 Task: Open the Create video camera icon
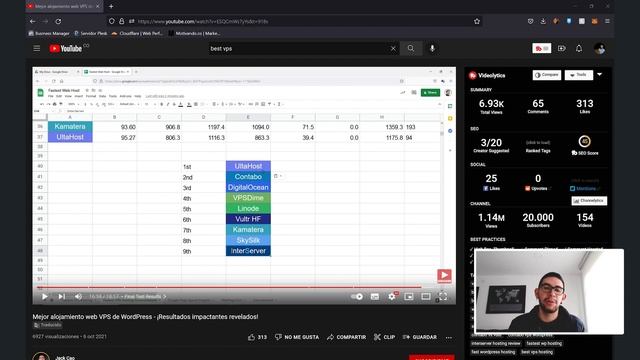[562, 49]
